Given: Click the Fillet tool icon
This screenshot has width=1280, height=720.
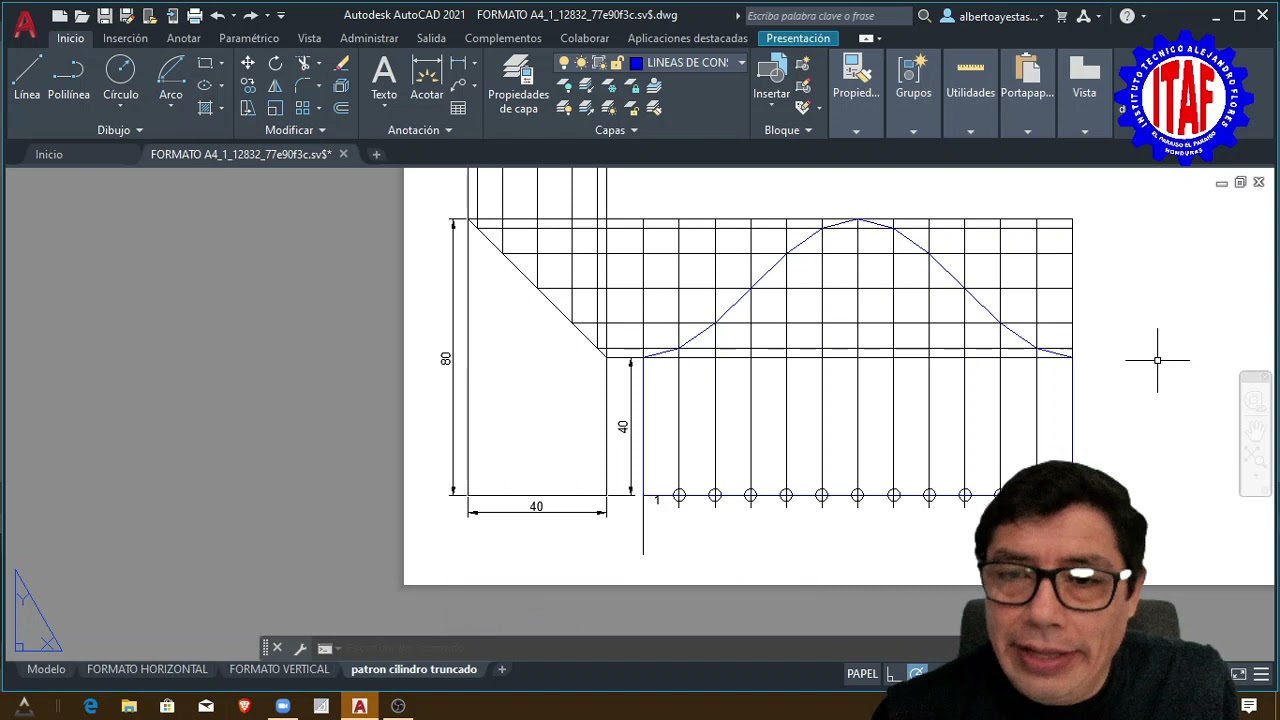Looking at the screenshot, I should click(304, 86).
